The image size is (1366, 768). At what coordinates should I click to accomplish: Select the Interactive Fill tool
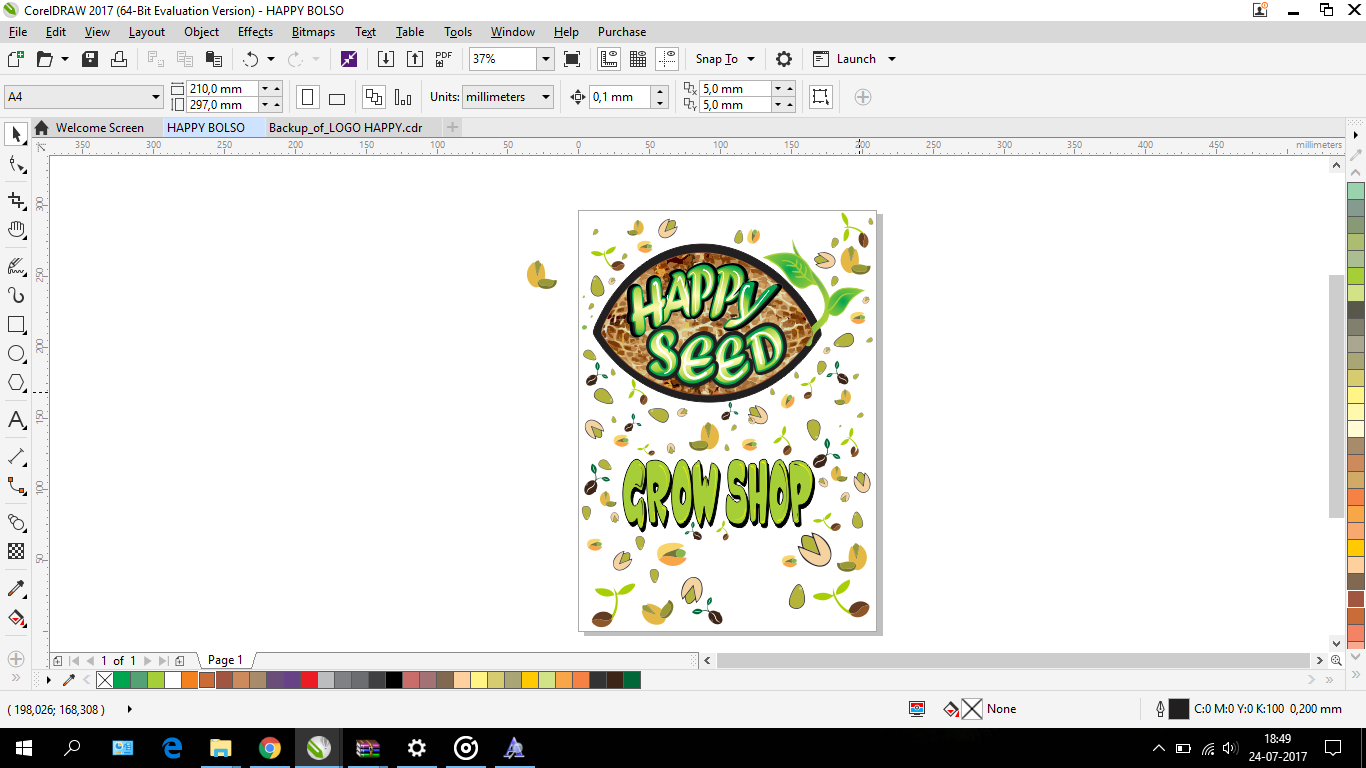[x=16, y=617]
